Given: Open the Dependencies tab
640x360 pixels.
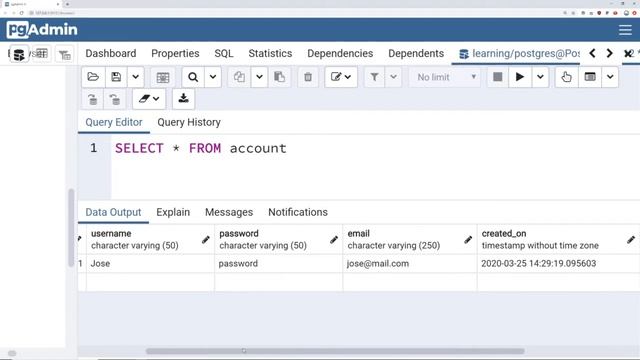Looking at the screenshot, I should (340, 53).
